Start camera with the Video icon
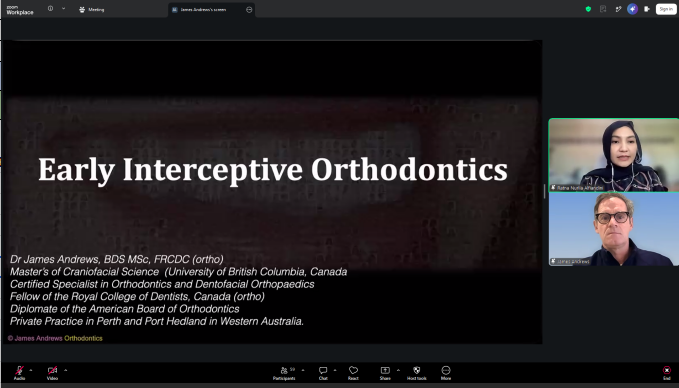 pyautogui.click(x=52, y=370)
